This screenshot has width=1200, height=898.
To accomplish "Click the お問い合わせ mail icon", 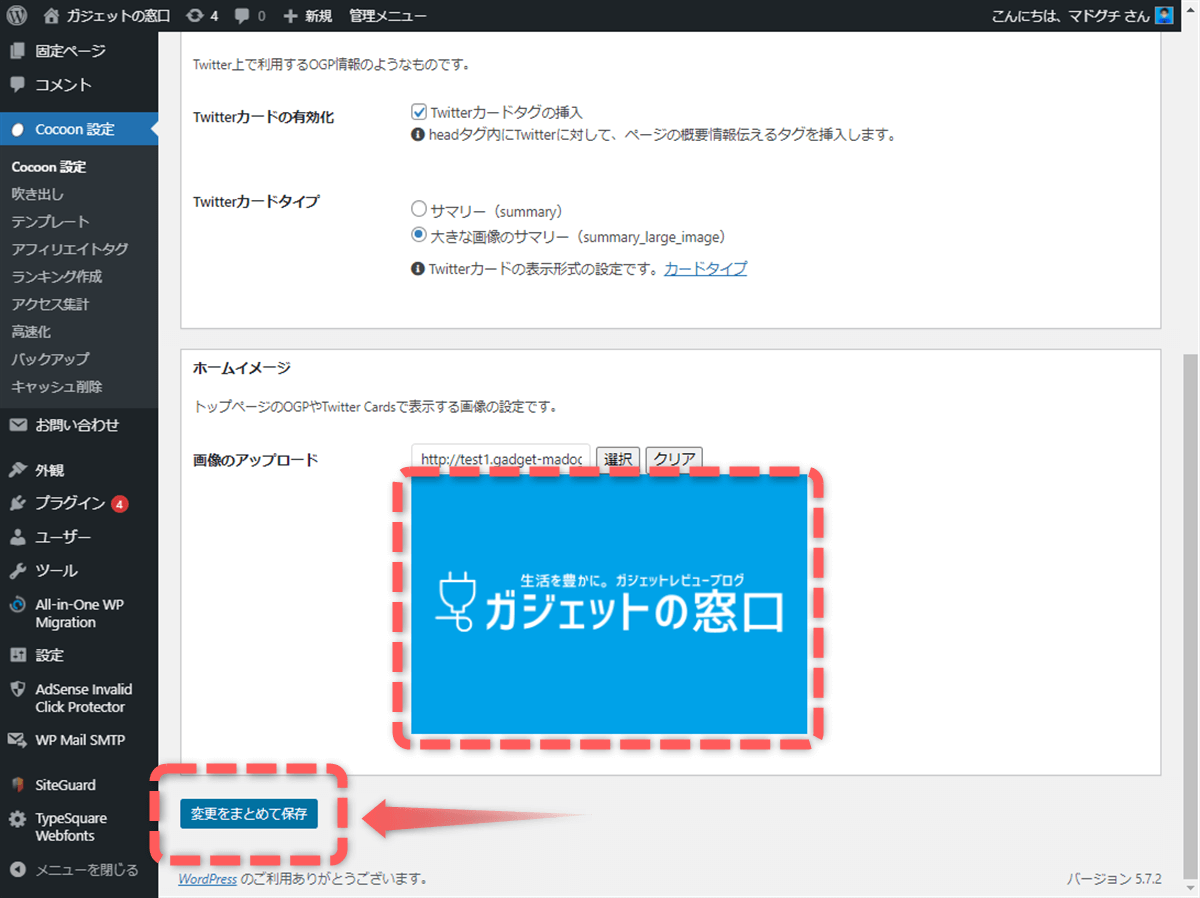I will tap(18, 425).
